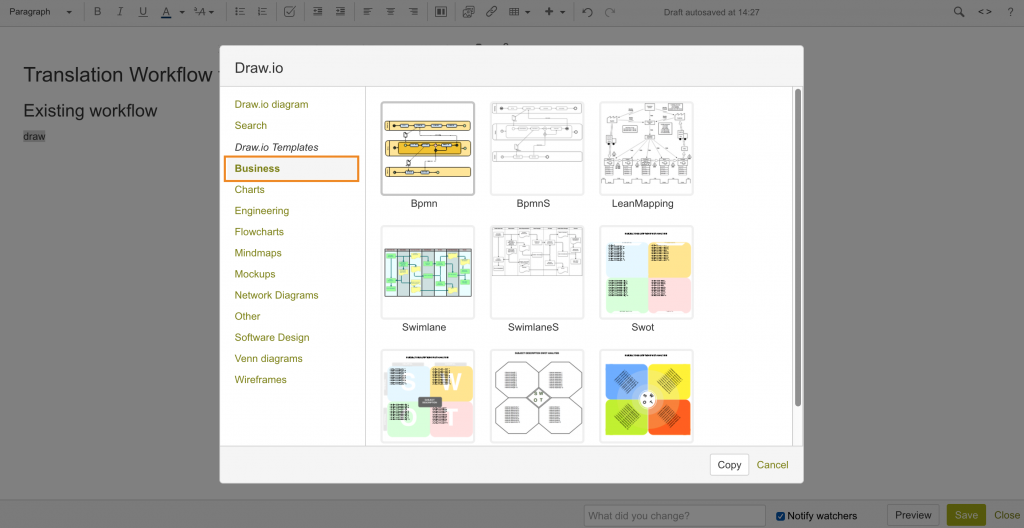Open the insert more content plus dropdown
The width and height of the screenshot is (1024, 528).
pyautogui.click(x=554, y=12)
